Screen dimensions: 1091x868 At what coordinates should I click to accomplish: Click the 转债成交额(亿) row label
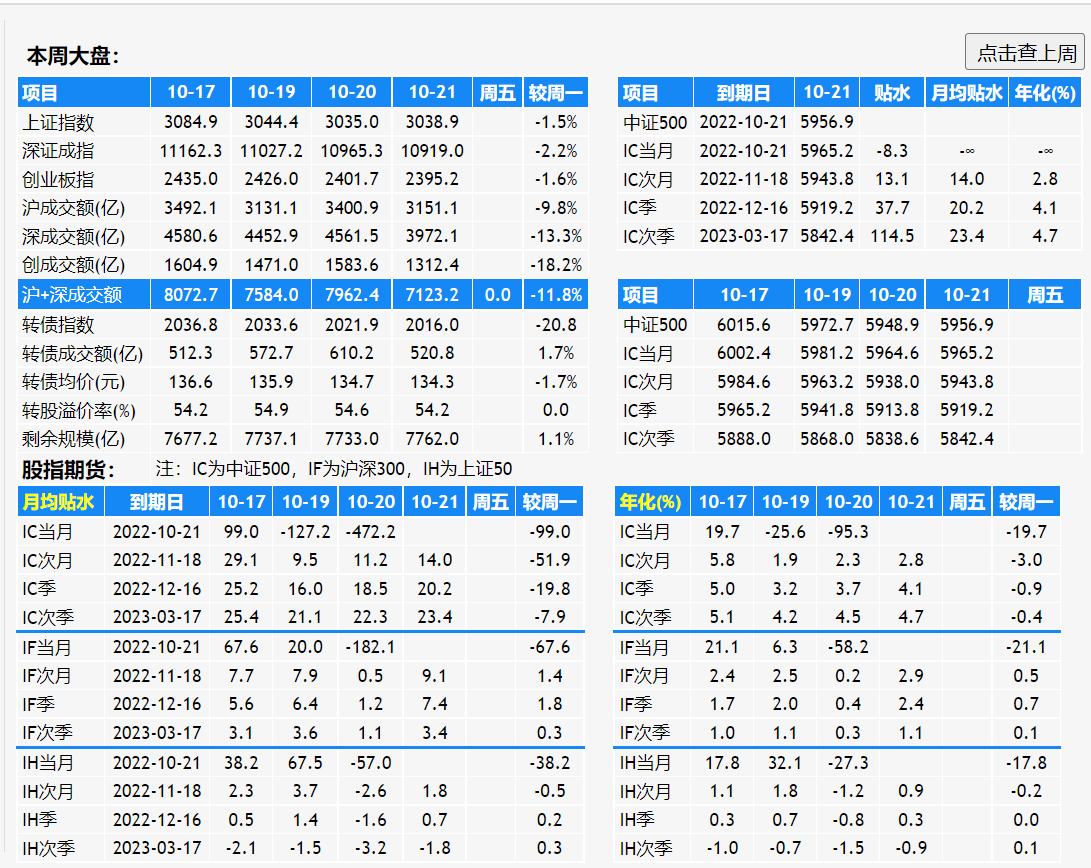click(x=82, y=353)
